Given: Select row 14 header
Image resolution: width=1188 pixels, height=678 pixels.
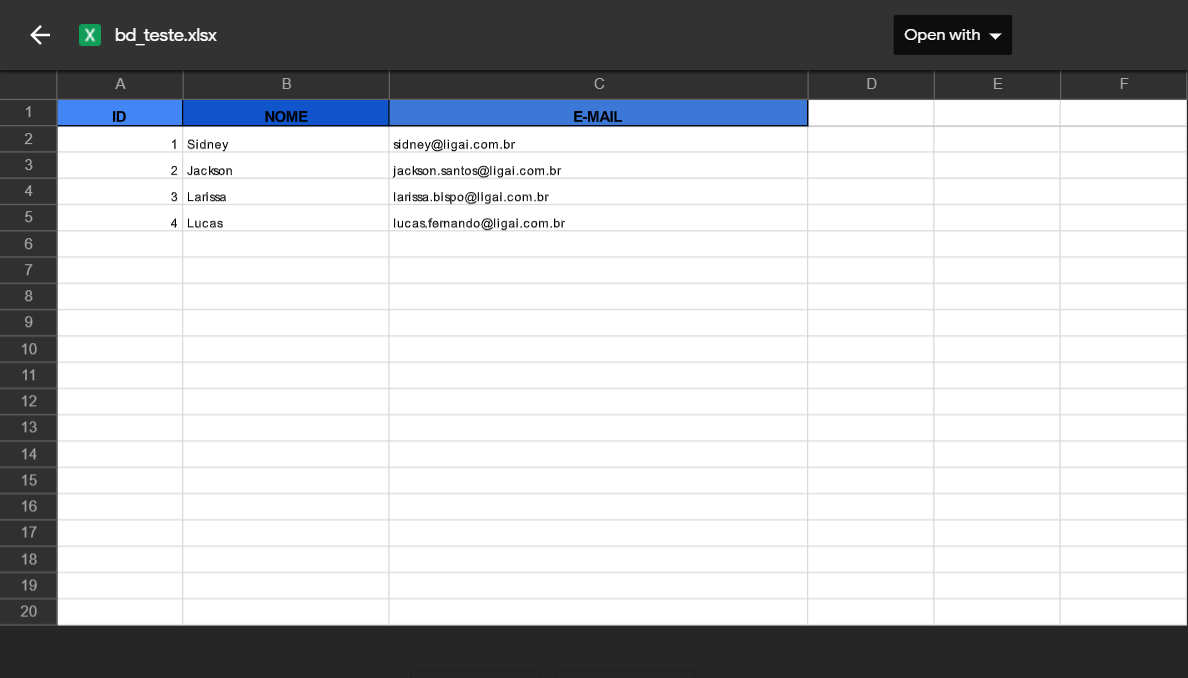Looking at the screenshot, I should pos(28,454).
